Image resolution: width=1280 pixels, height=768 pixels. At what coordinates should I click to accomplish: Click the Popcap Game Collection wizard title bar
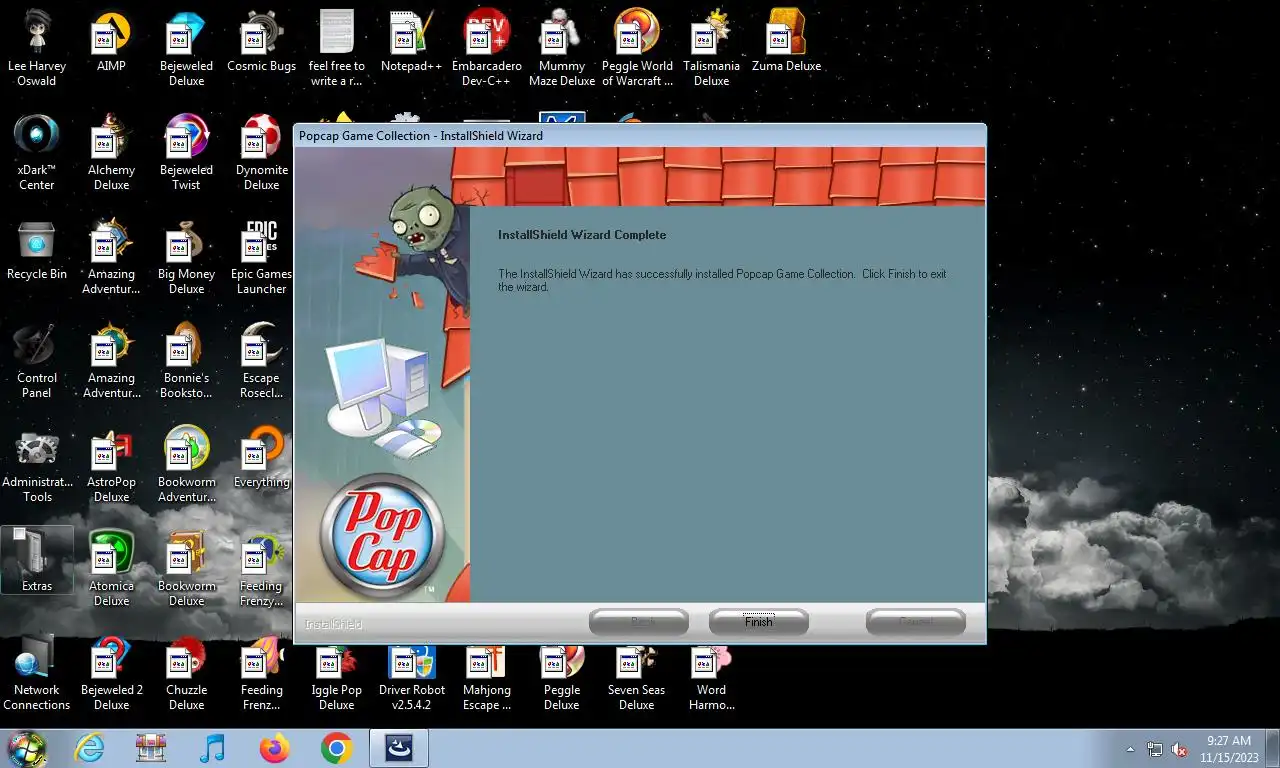click(639, 135)
